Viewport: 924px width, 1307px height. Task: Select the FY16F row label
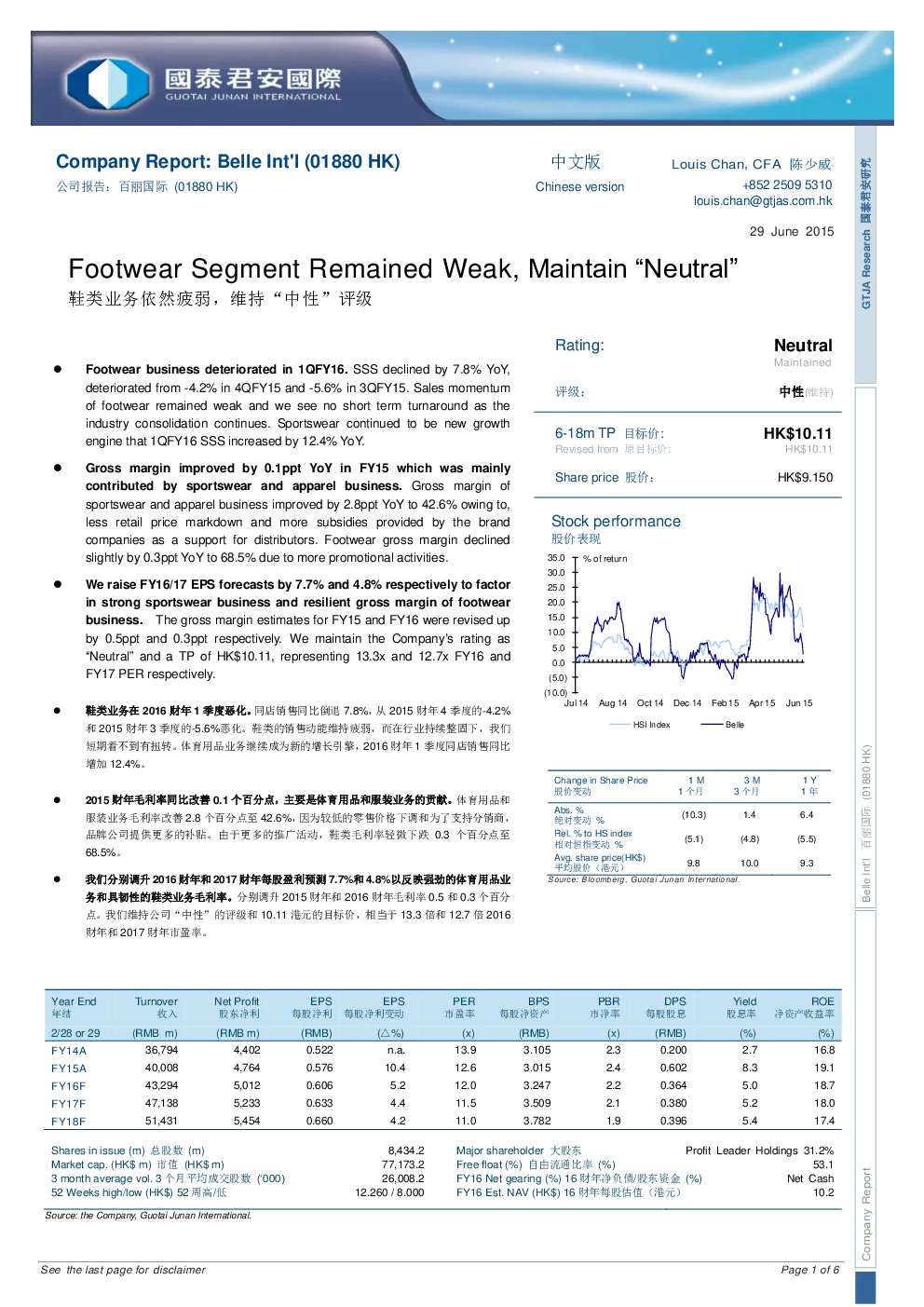click(x=69, y=1086)
